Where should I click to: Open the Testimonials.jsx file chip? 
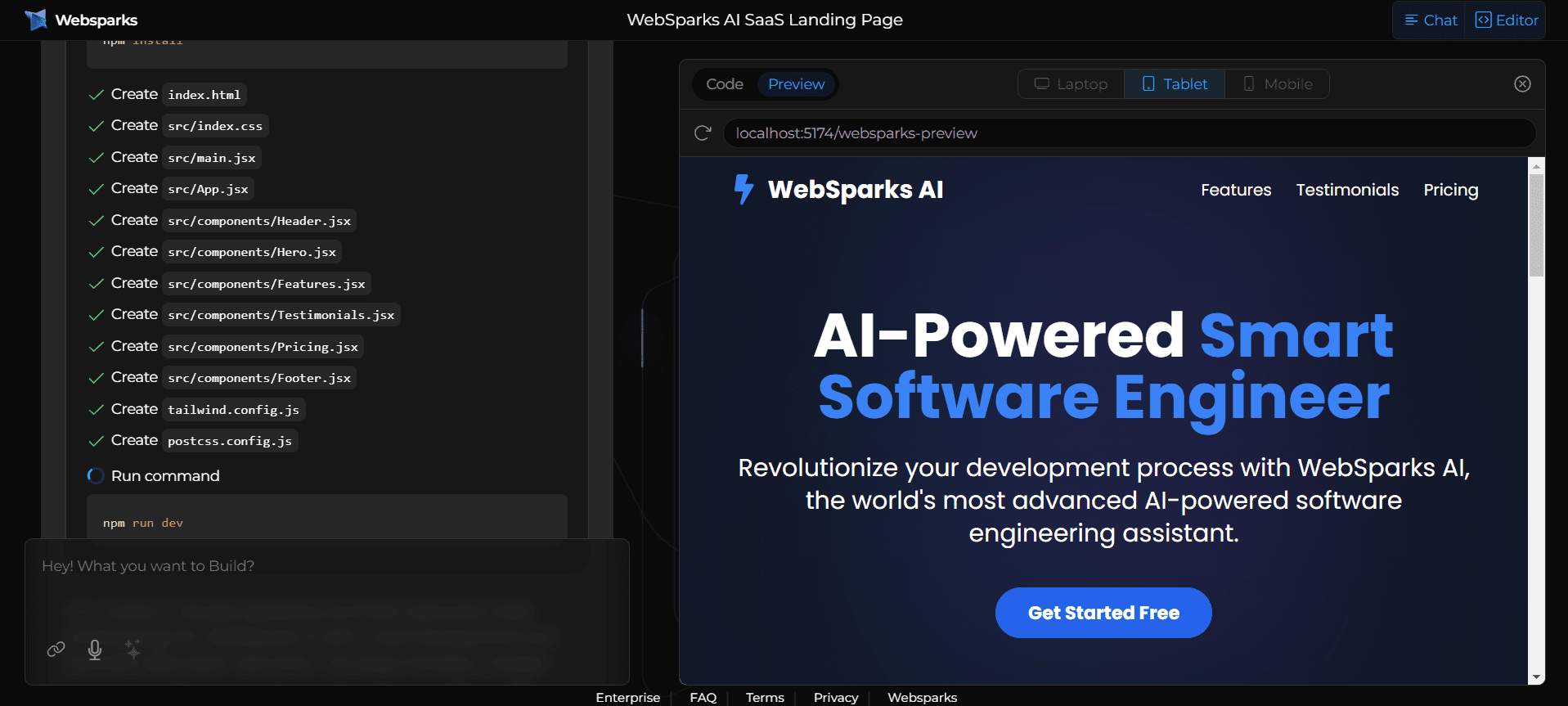coord(281,315)
